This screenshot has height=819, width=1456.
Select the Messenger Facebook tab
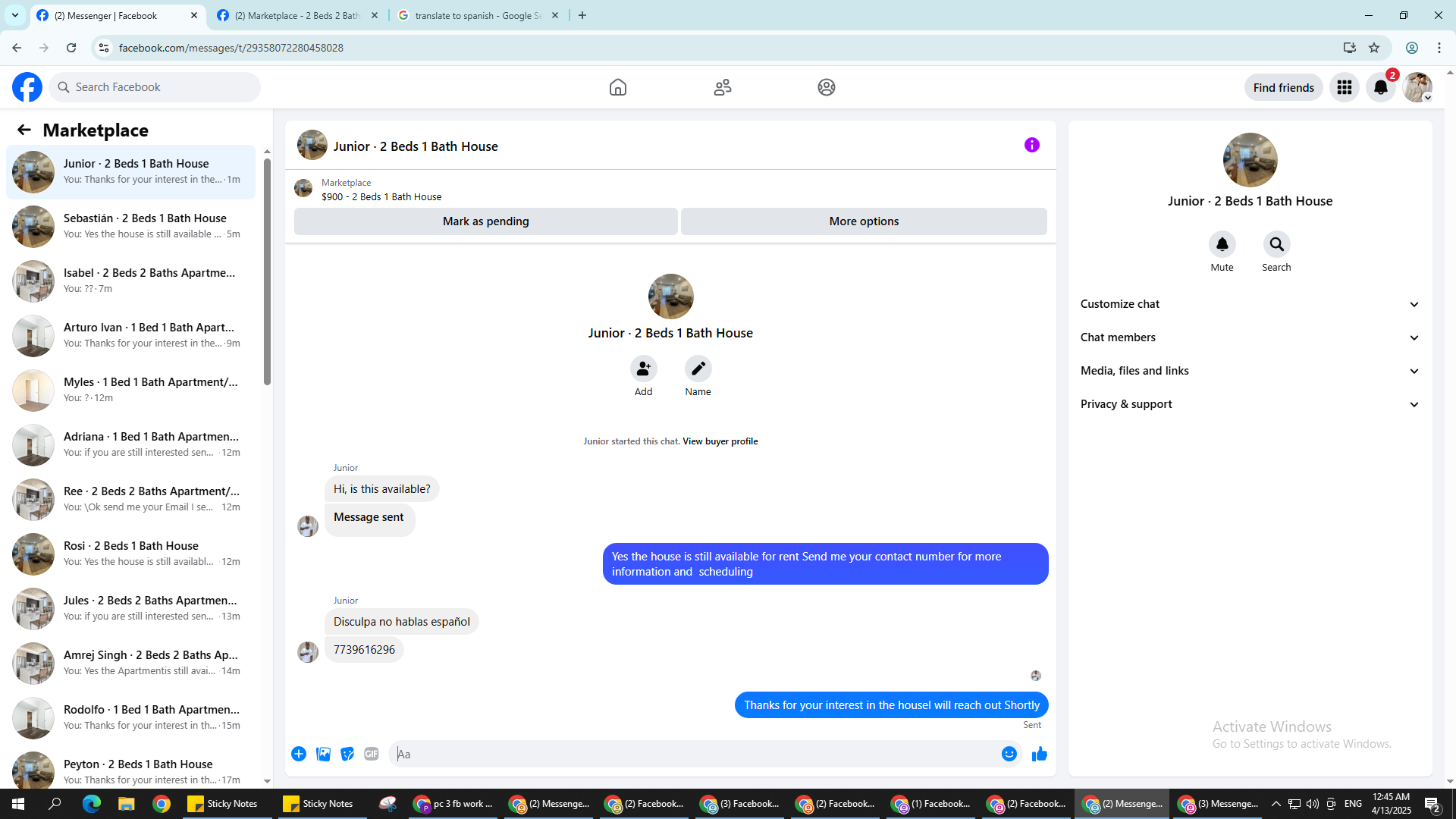click(x=118, y=15)
